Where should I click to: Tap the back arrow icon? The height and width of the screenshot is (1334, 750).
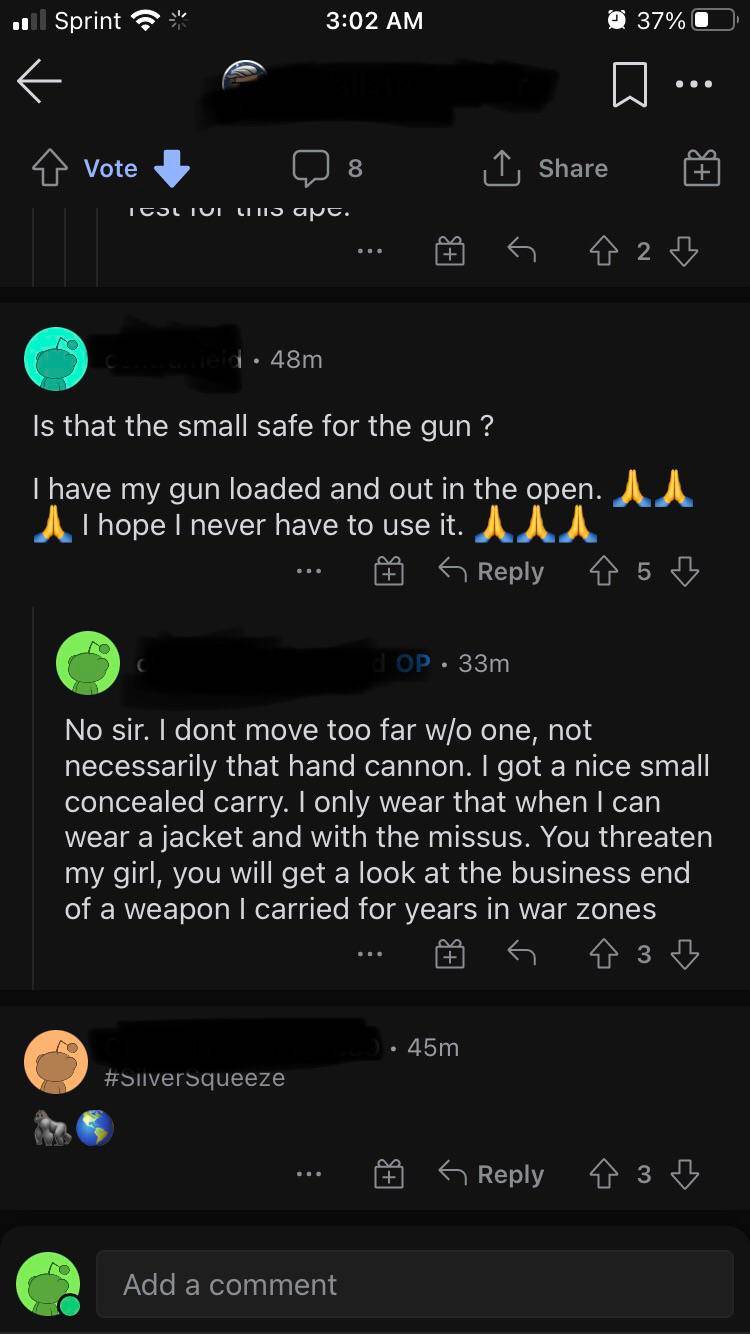tap(40, 83)
